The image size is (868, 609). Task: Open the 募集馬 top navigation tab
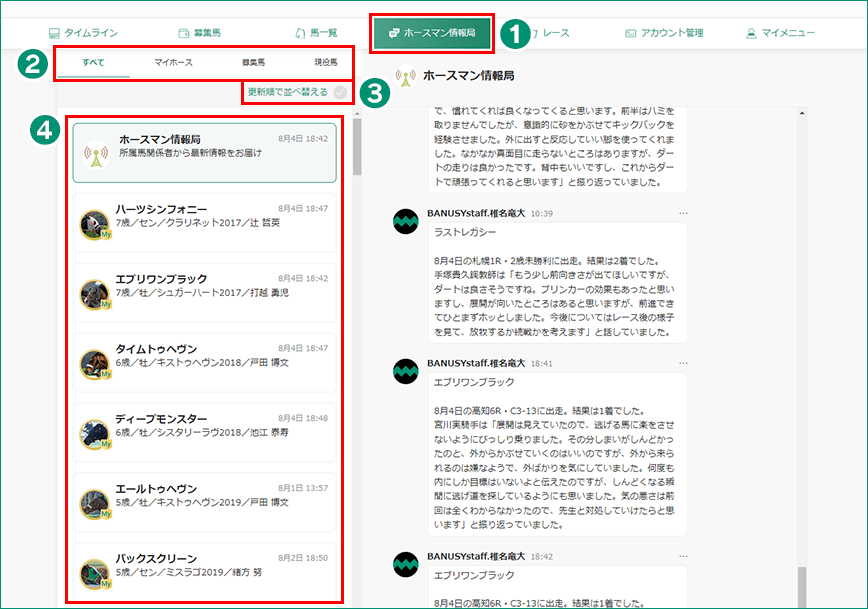pos(200,33)
